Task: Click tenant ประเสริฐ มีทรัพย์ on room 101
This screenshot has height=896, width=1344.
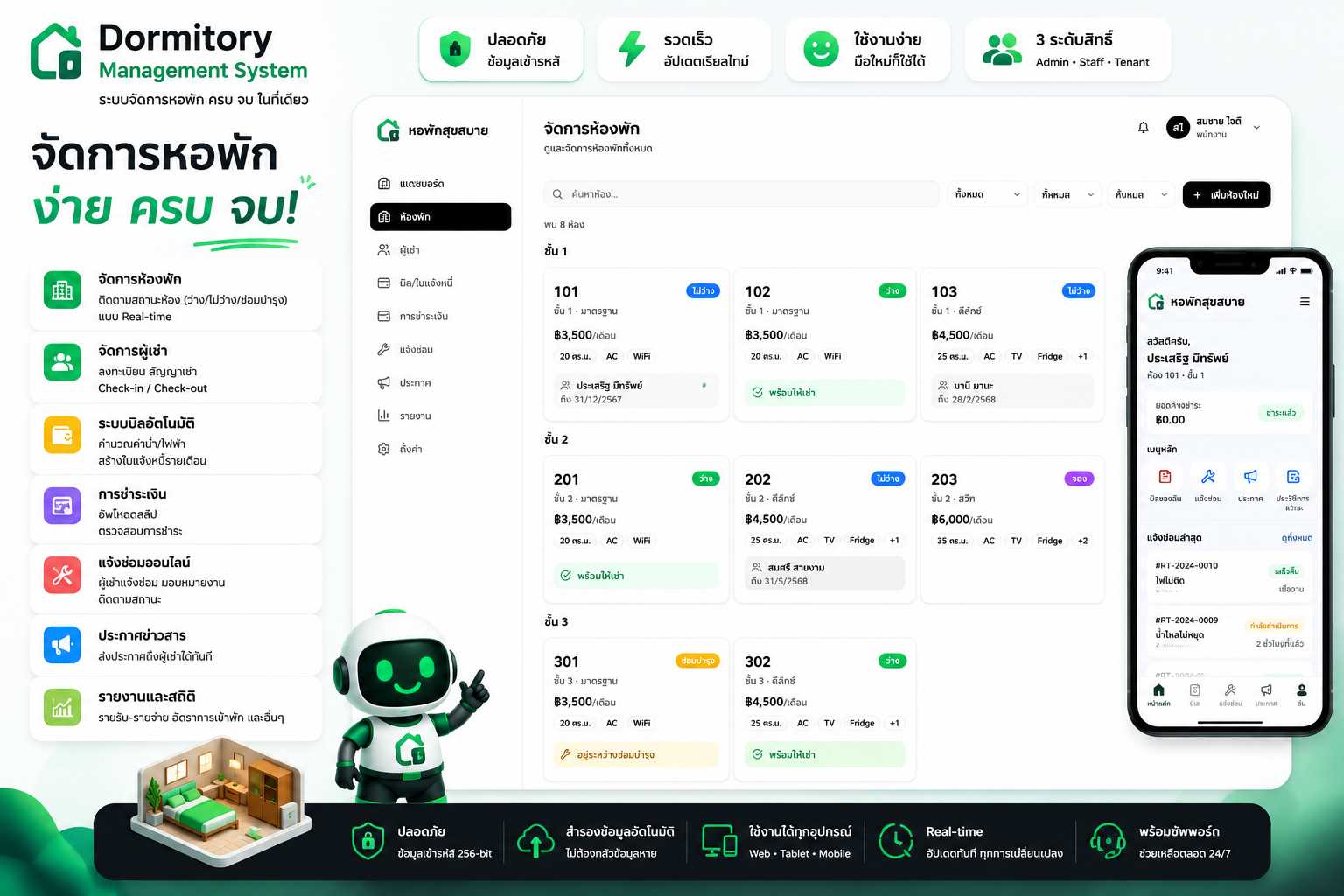Action: tap(636, 392)
